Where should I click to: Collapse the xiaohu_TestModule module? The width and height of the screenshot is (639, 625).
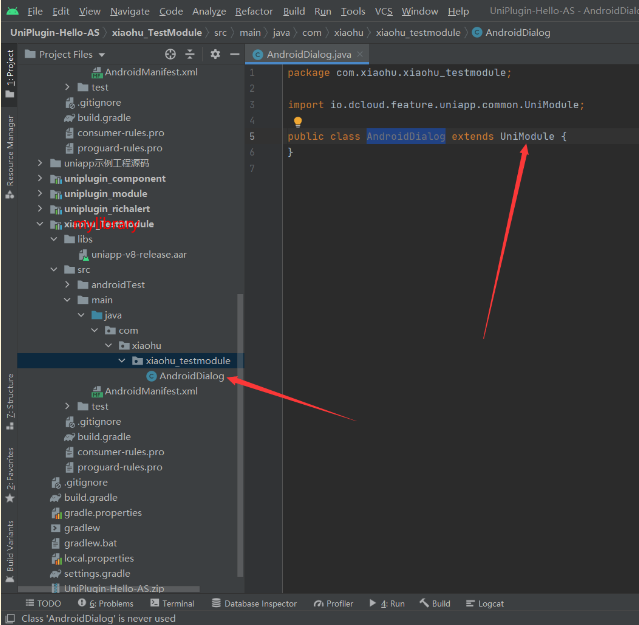[40, 224]
